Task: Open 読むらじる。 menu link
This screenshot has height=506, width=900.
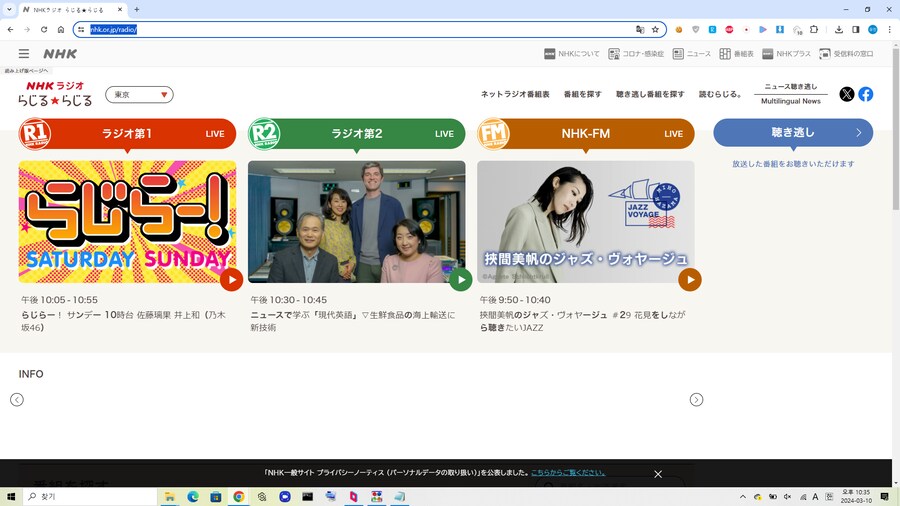Action: (x=720, y=94)
